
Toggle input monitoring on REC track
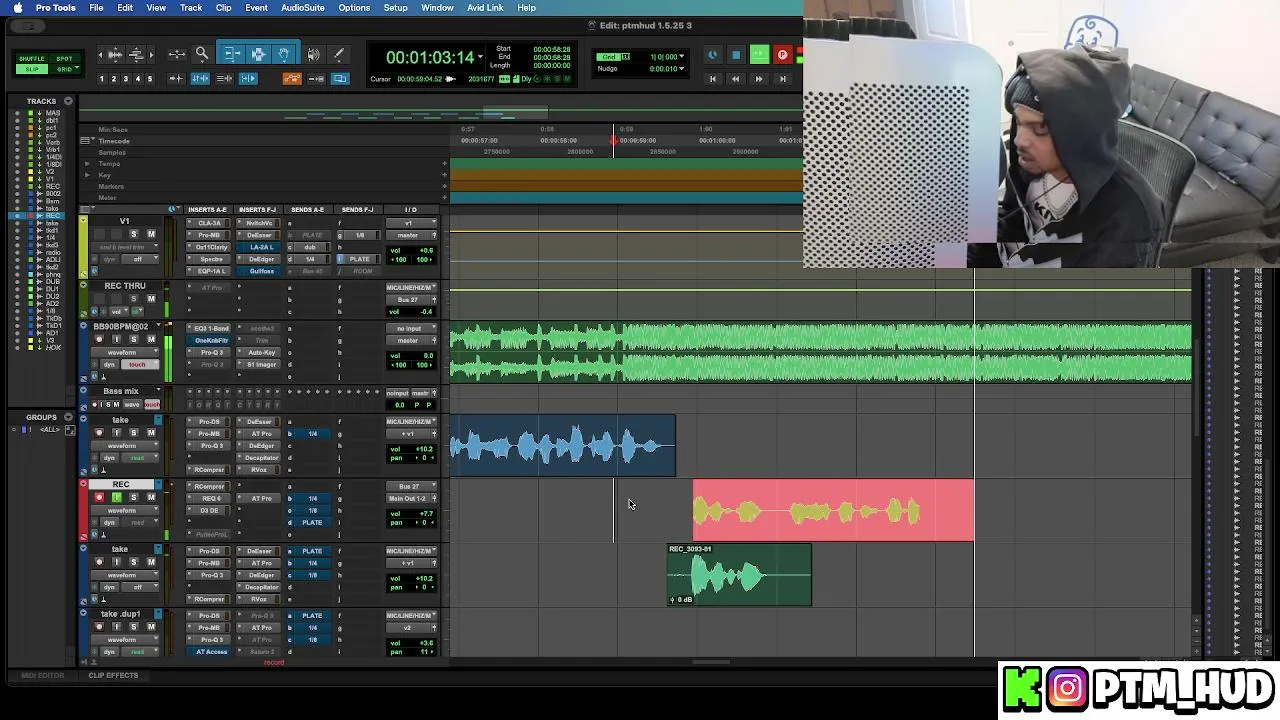[116, 497]
